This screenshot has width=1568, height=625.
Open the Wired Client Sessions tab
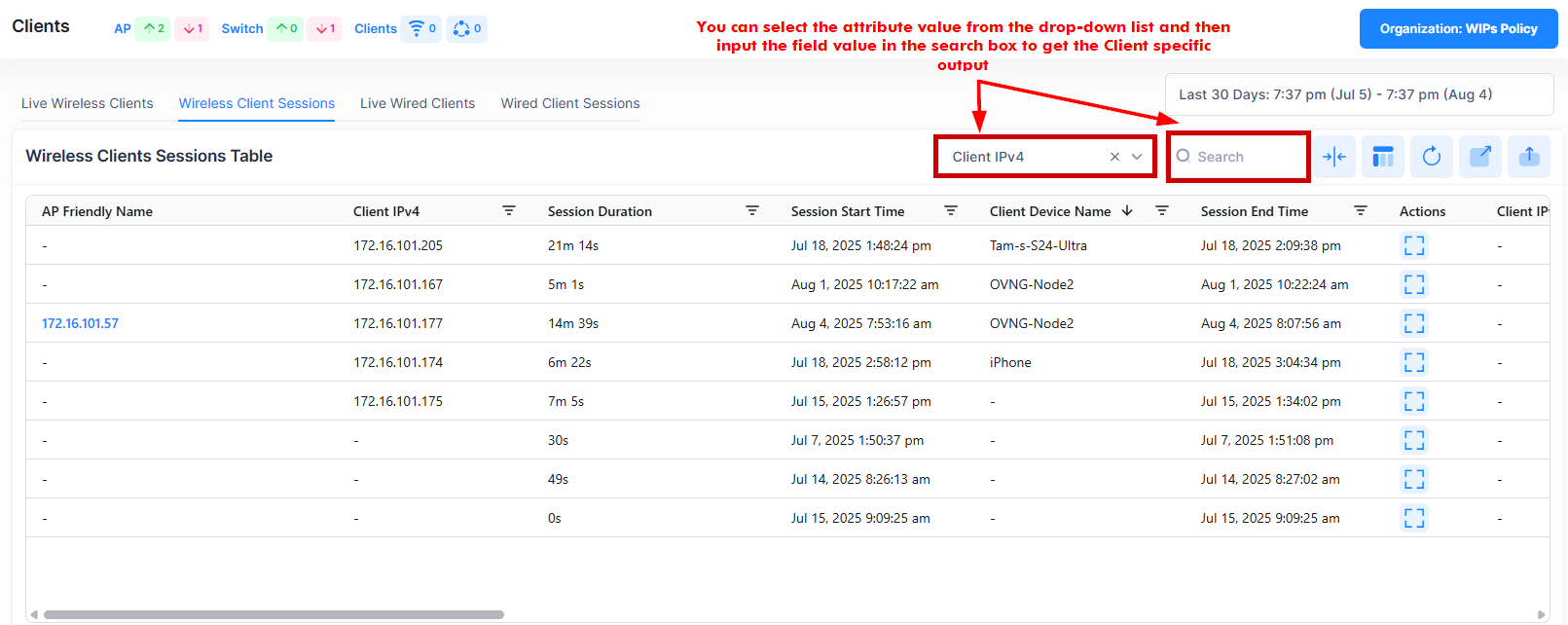(570, 103)
